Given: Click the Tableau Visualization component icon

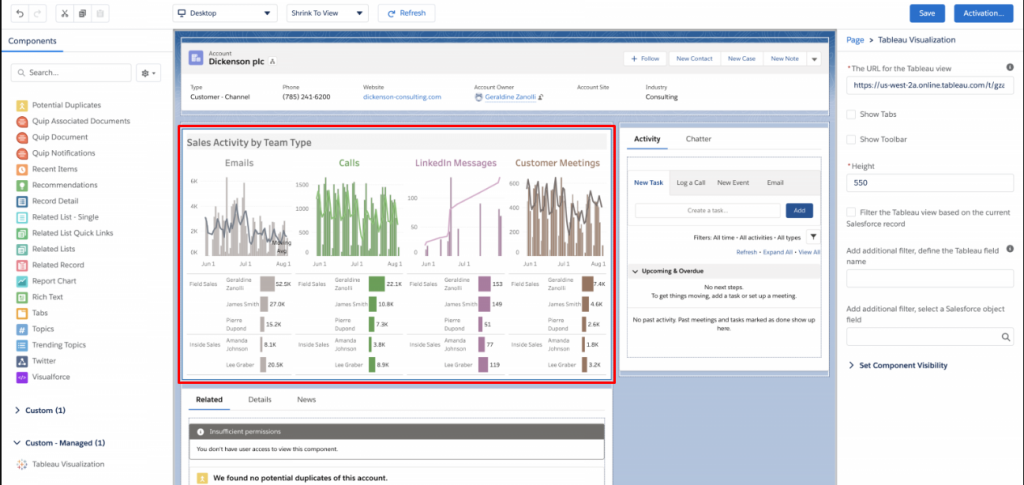Looking at the screenshot, I should pos(22,464).
